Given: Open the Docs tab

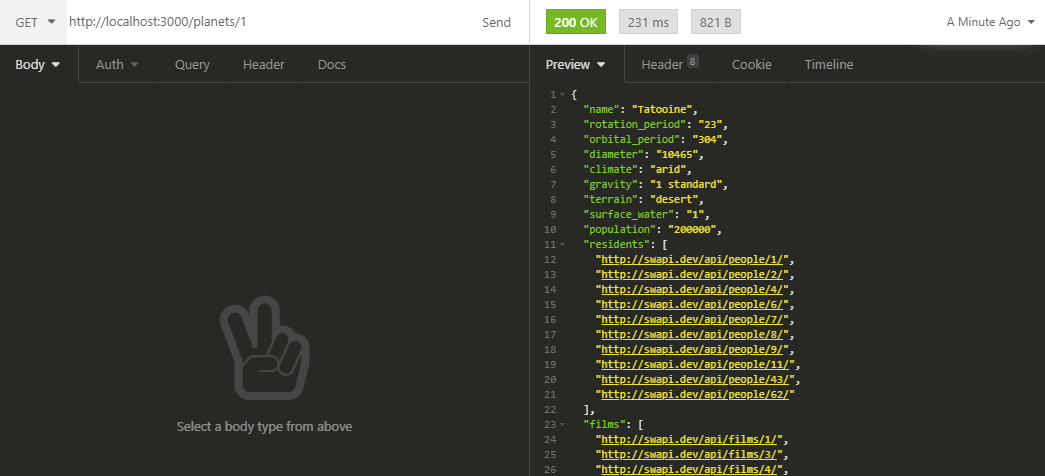Looking at the screenshot, I should 331,65.
